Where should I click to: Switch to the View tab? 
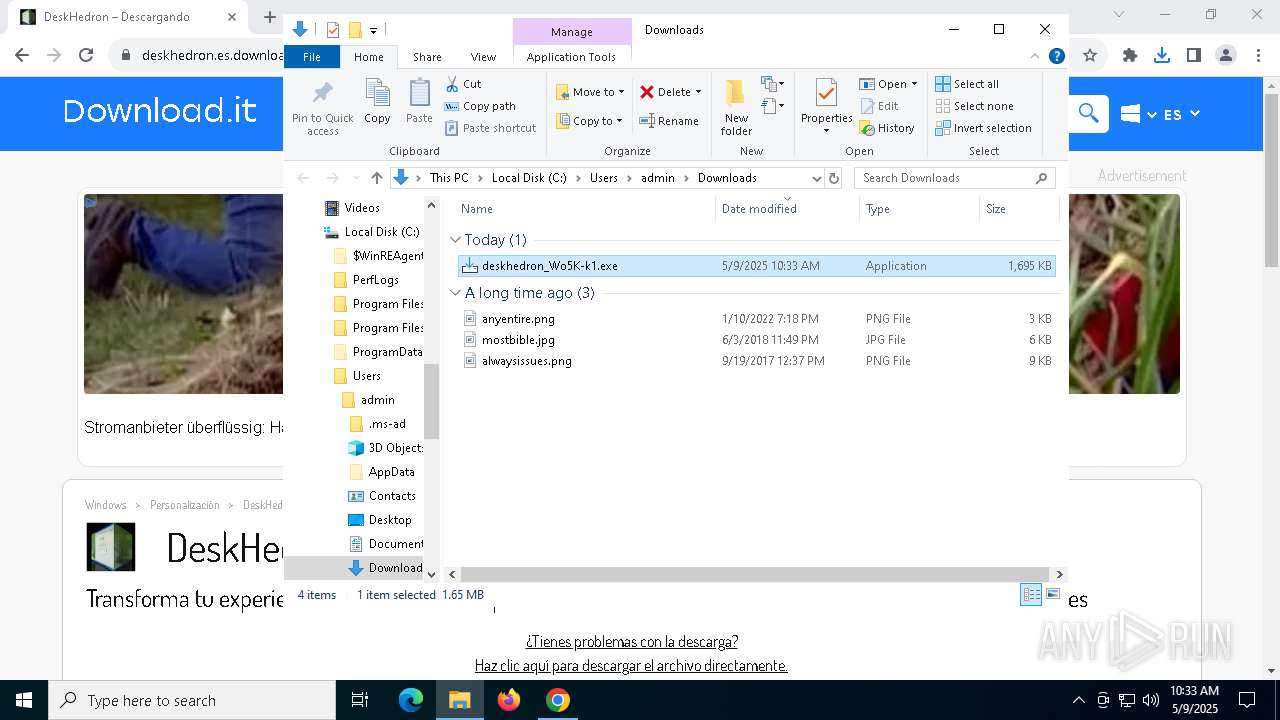click(483, 57)
